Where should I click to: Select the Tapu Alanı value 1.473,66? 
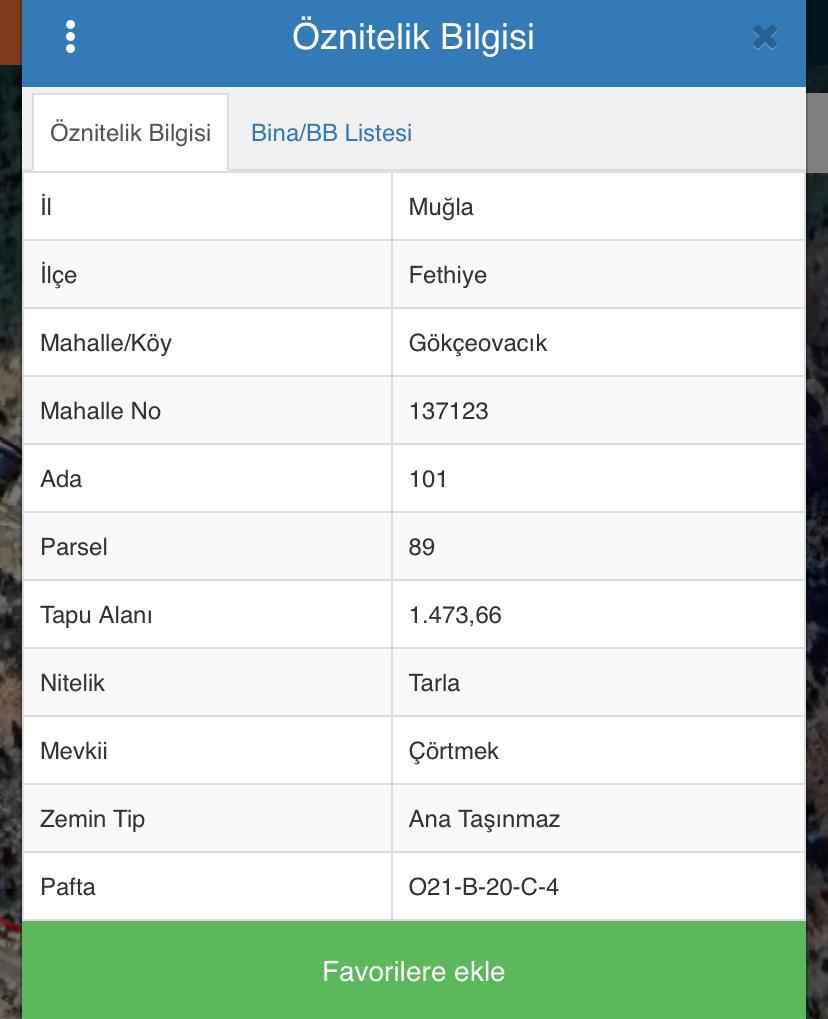tap(455, 615)
